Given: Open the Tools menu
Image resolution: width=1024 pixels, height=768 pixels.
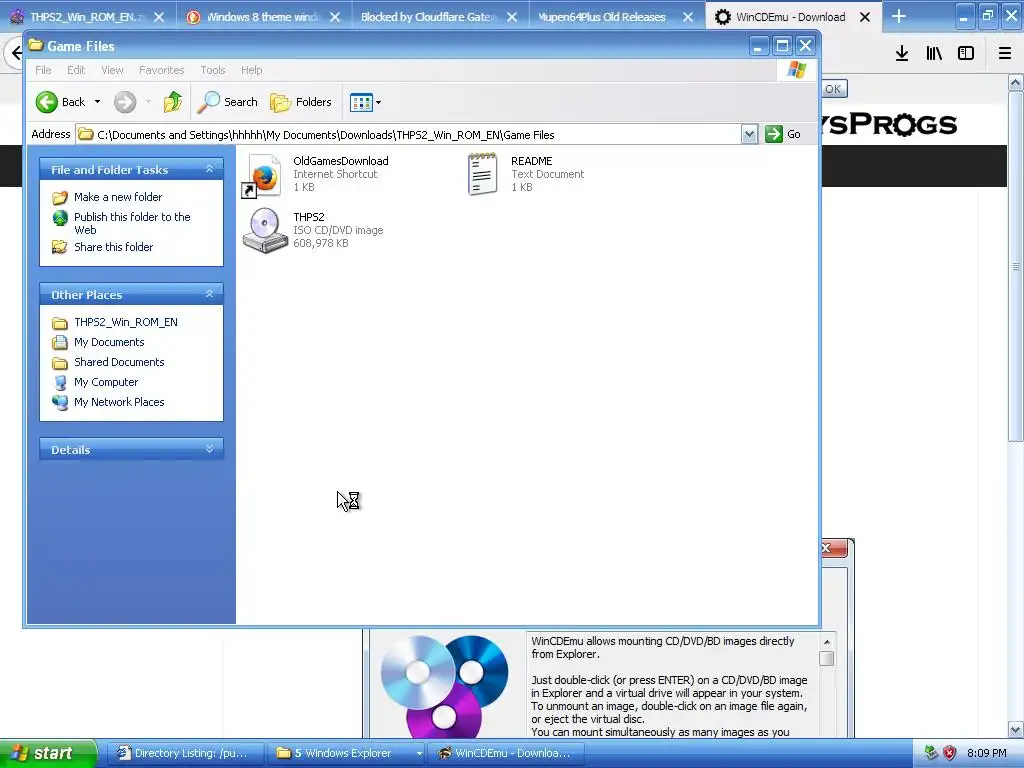Looking at the screenshot, I should [213, 70].
